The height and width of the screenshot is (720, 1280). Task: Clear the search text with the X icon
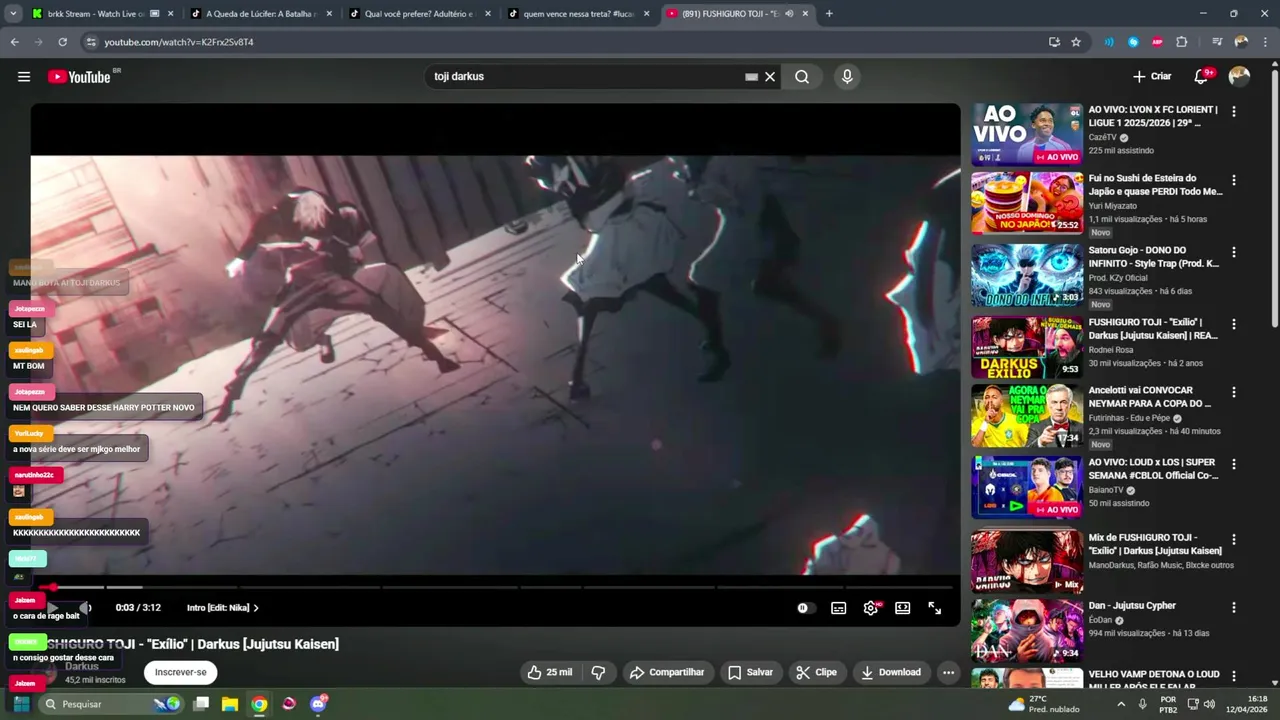point(770,77)
